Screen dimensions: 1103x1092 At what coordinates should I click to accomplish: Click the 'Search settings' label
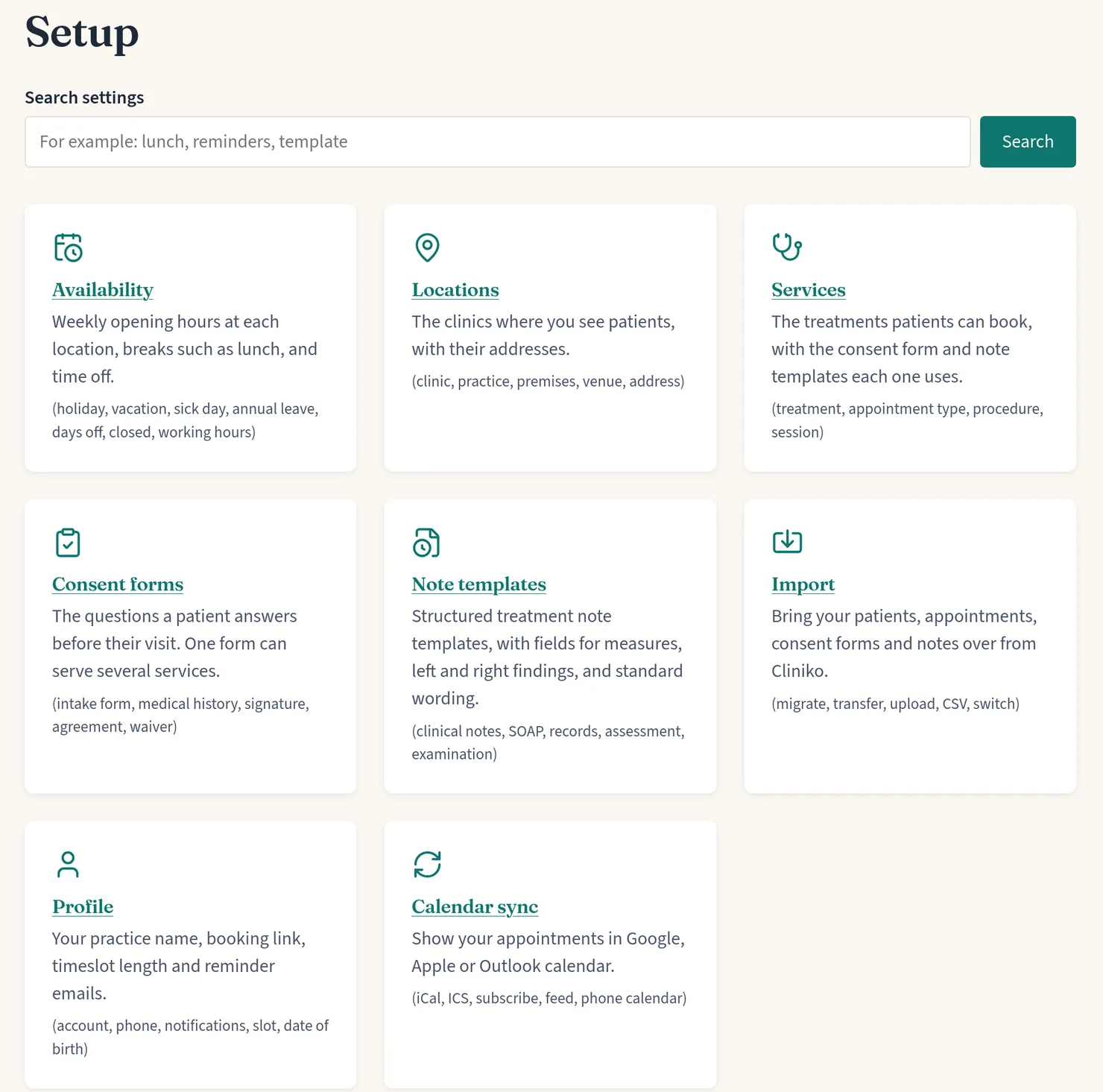click(x=84, y=98)
